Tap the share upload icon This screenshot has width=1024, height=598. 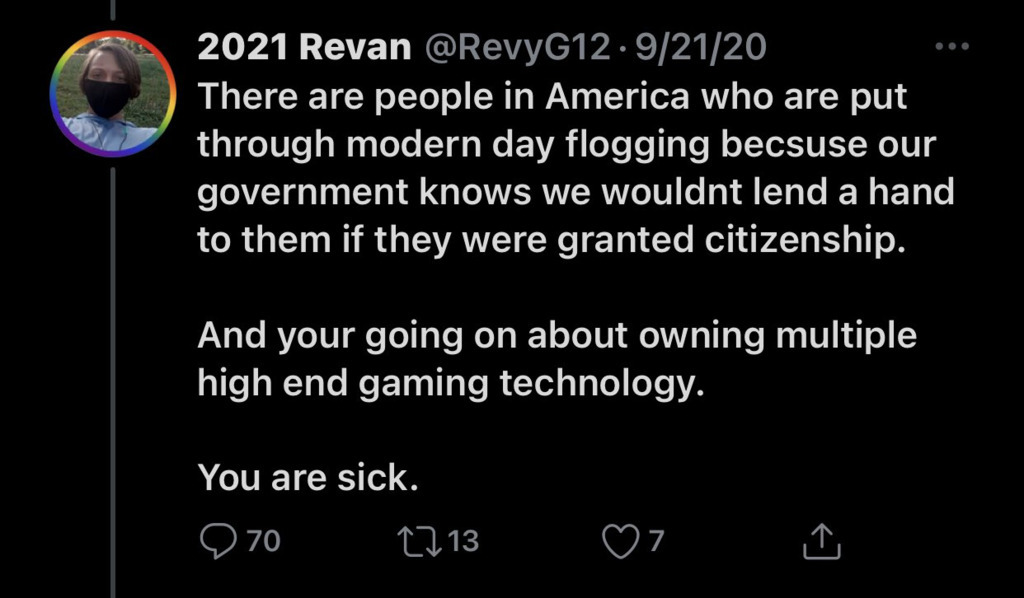click(822, 542)
